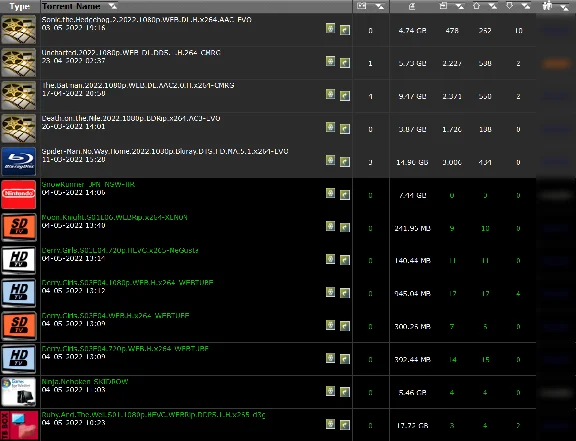The image size is (576, 441).
Task: Click the TV Box category icon for Ruby.And.The.Well
Action: click(x=19, y=426)
